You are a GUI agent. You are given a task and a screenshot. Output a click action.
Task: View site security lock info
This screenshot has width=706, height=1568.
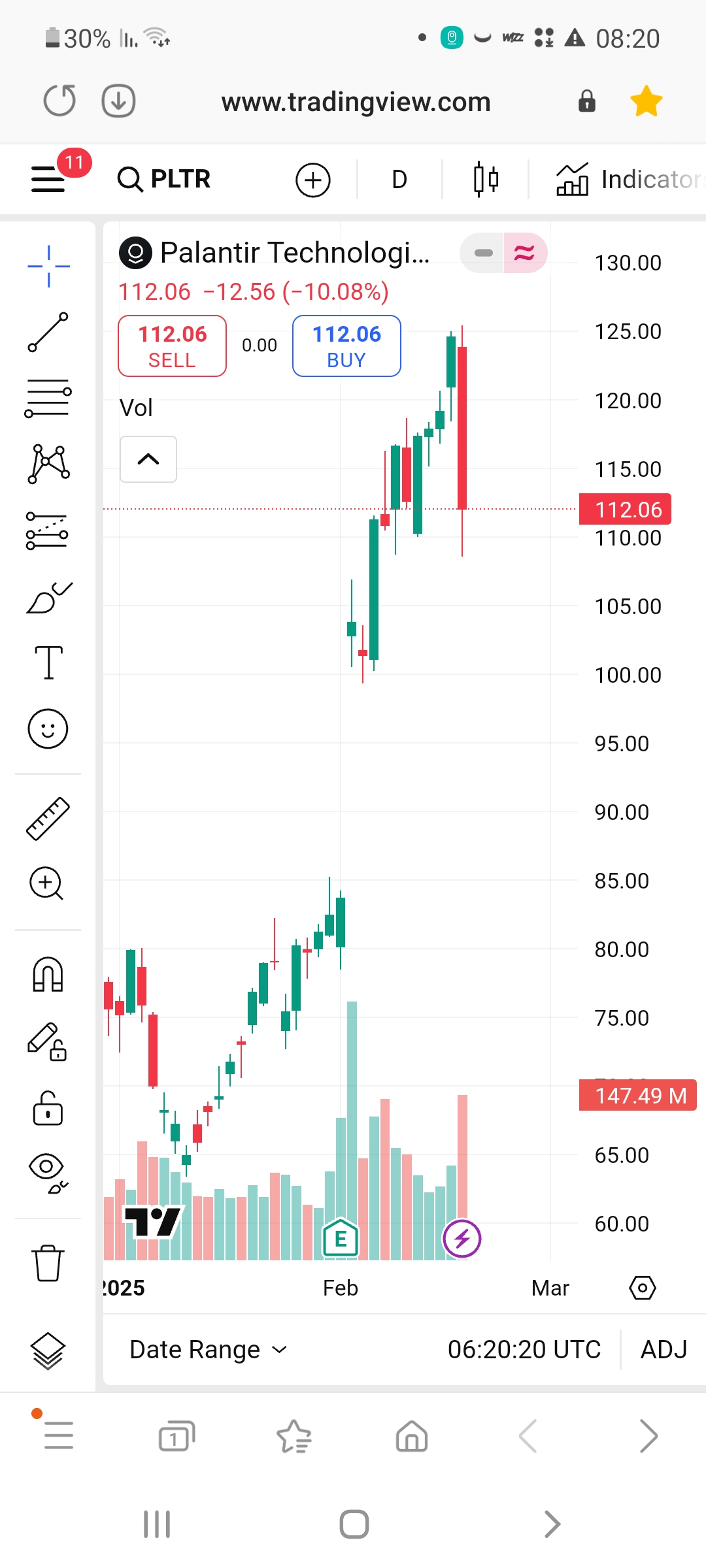click(587, 101)
